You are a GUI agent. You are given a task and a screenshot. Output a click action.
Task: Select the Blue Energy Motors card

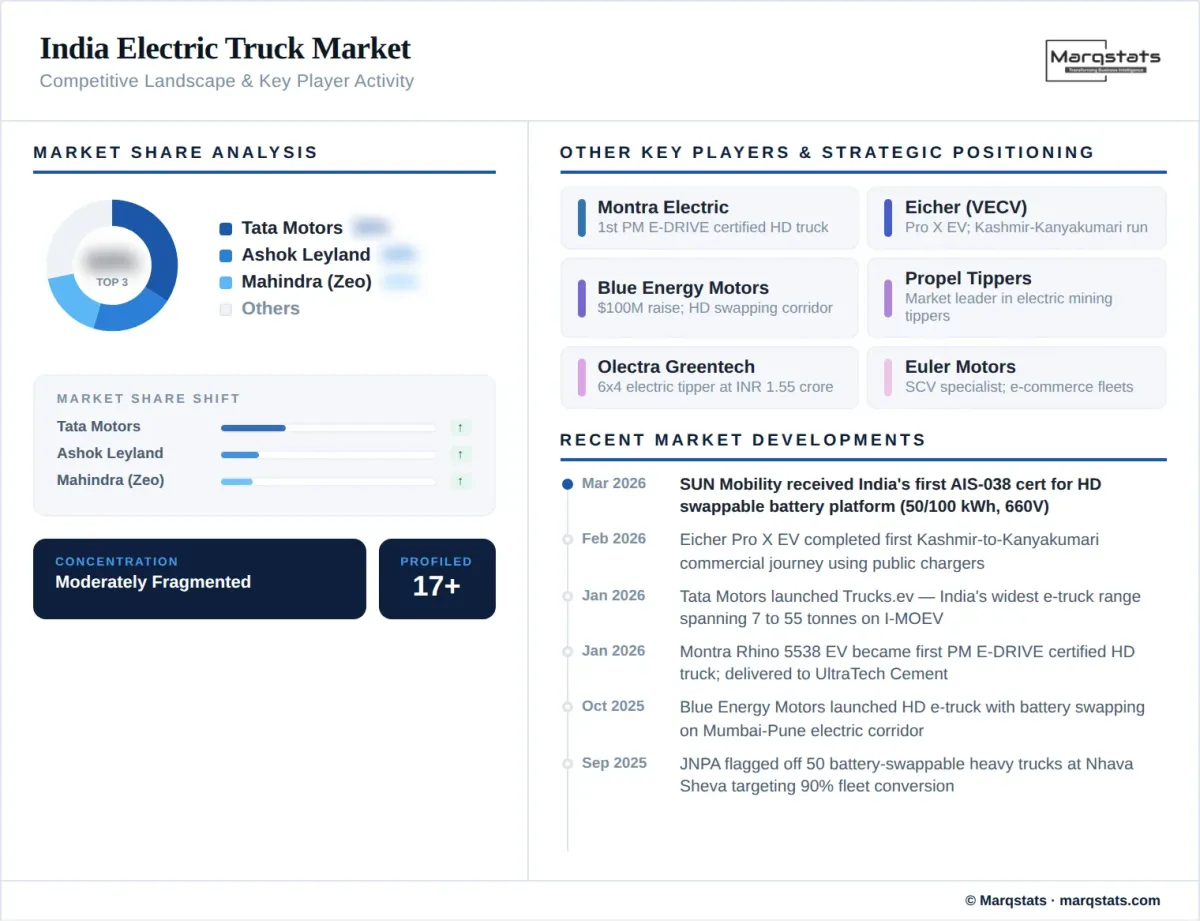(x=709, y=298)
